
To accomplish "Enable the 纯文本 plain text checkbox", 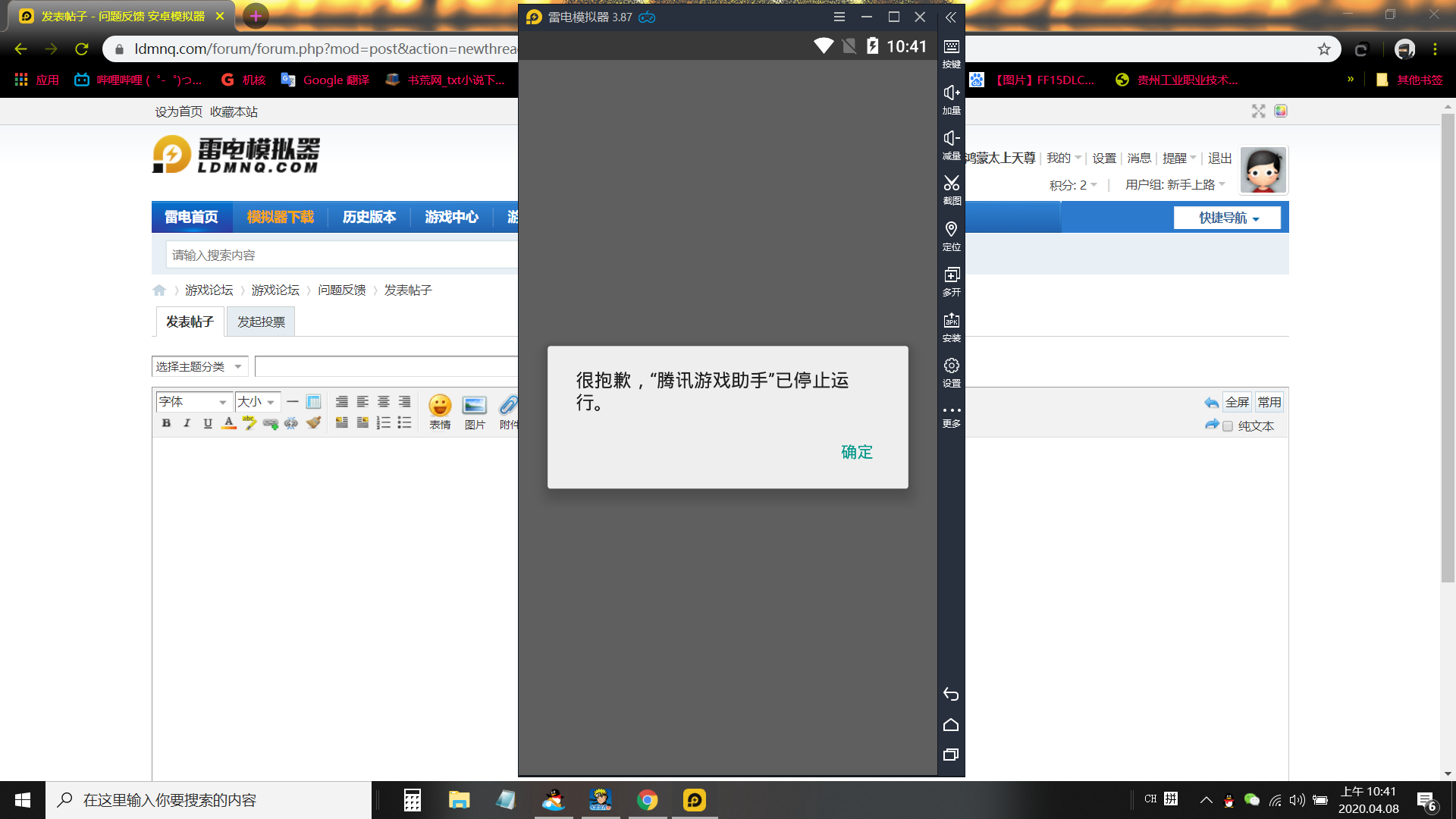I will point(1228,426).
